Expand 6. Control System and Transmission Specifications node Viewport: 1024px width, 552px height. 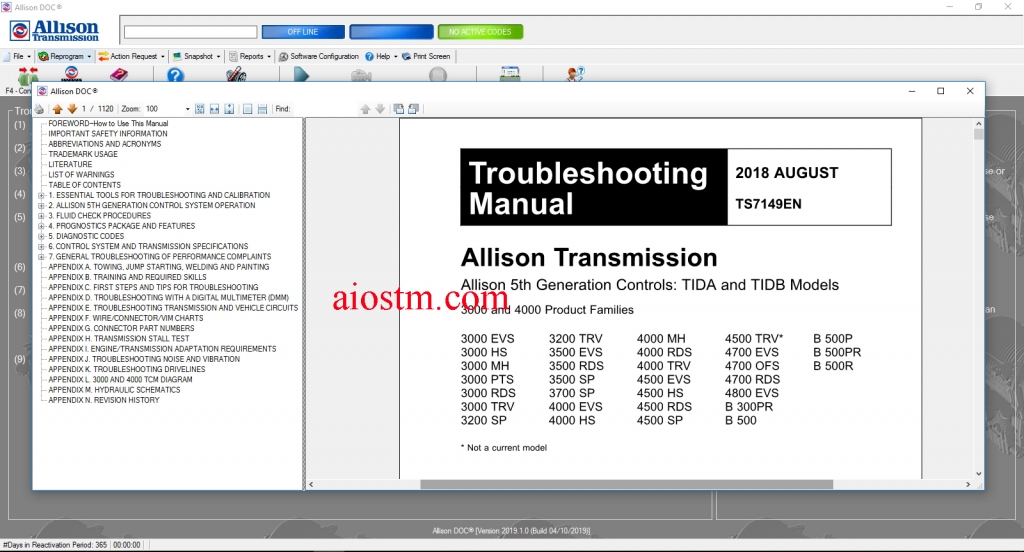[41, 247]
